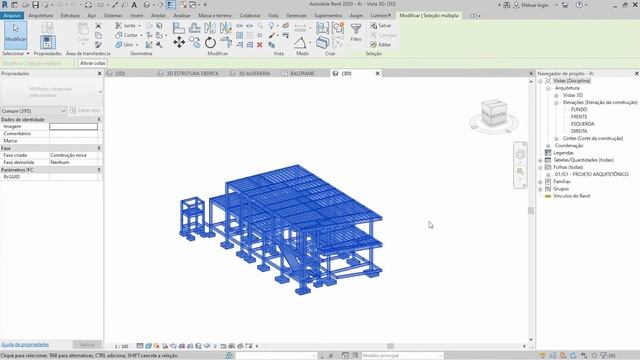The width and height of the screenshot is (640, 360).
Task: Click the canvas vertical scrollbar thumb
Action: [x=531, y=211]
